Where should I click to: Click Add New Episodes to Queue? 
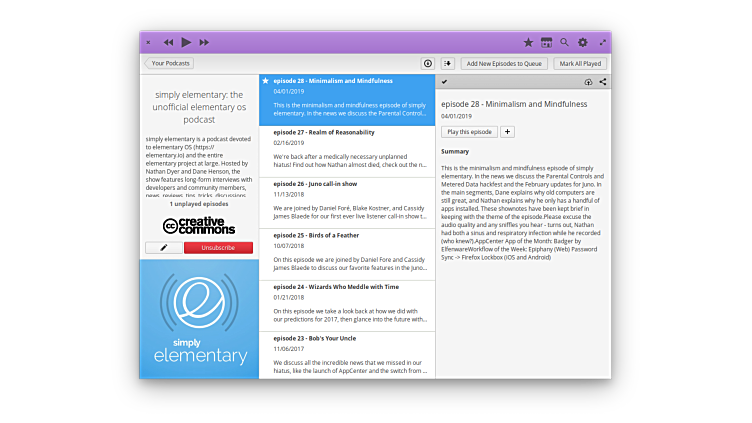504,63
